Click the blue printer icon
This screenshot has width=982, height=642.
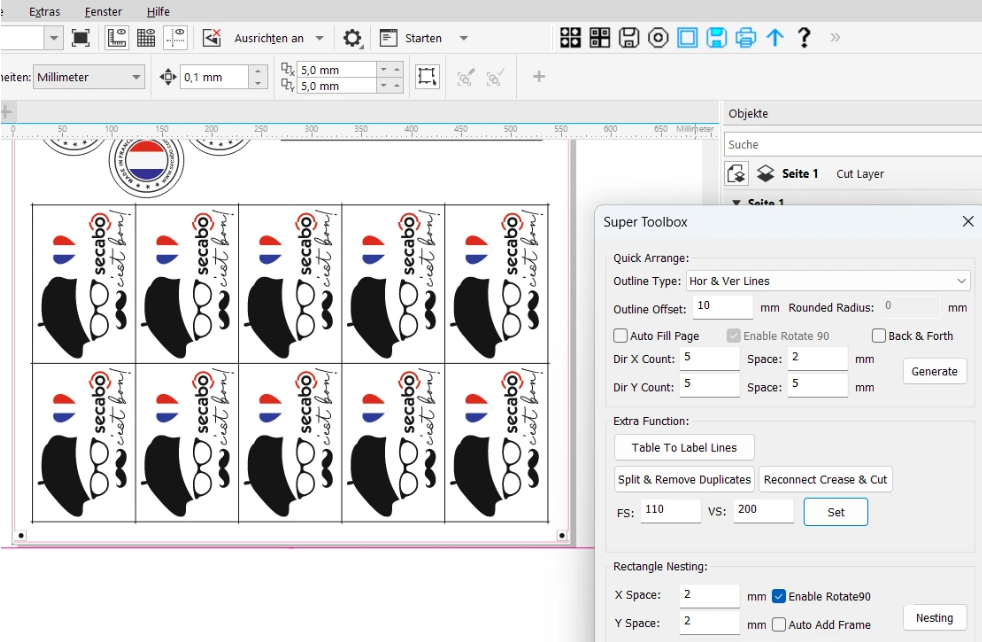746,38
